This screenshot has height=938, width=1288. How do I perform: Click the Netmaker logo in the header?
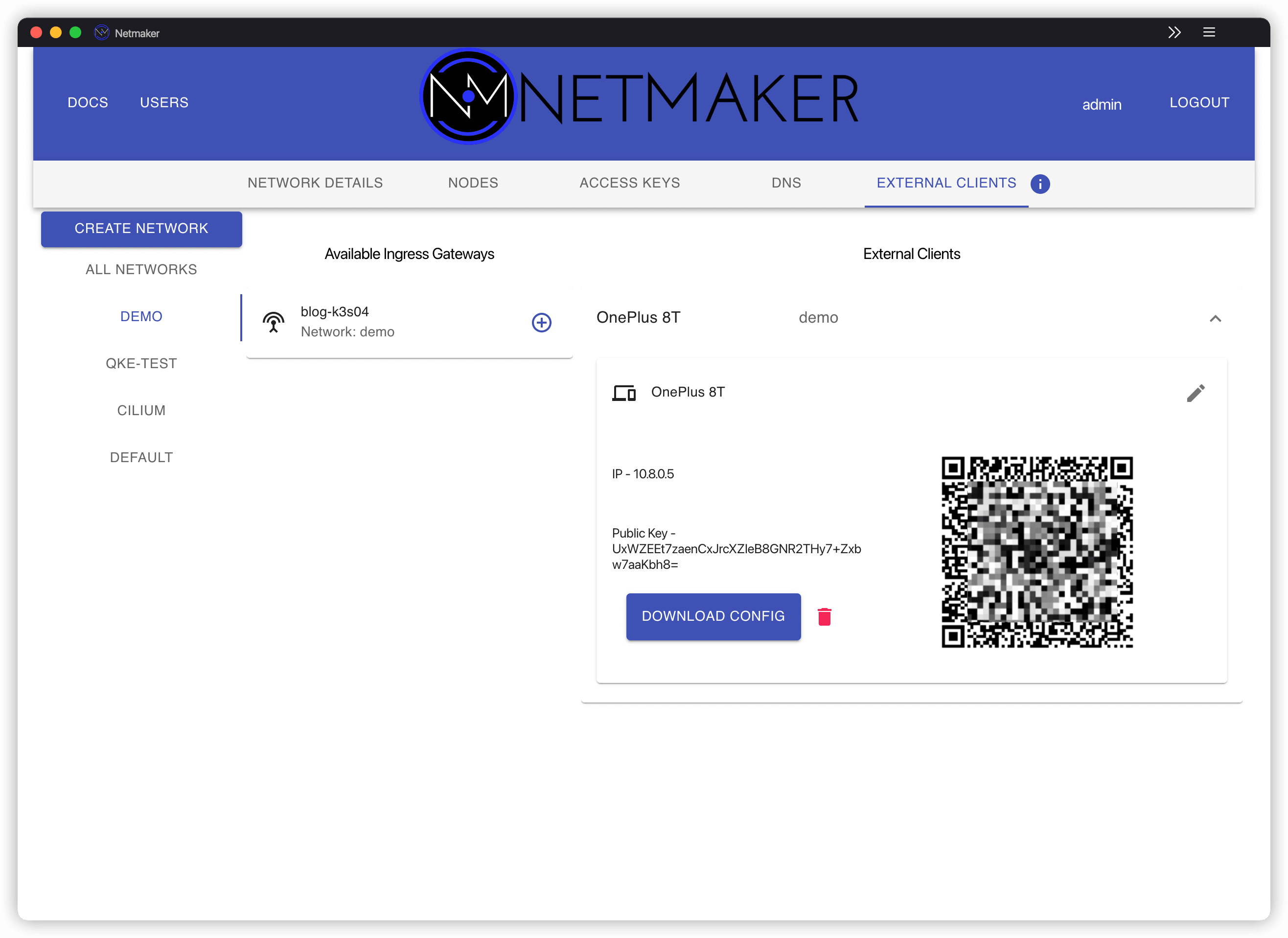(x=467, y=96)
